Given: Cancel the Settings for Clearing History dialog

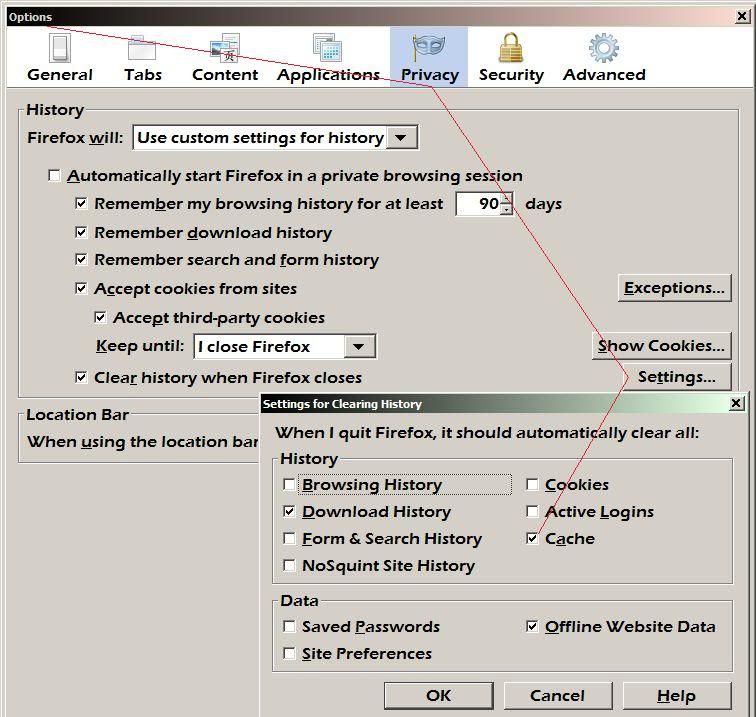Looking at the screenshot, I should (x=558, y=695).
